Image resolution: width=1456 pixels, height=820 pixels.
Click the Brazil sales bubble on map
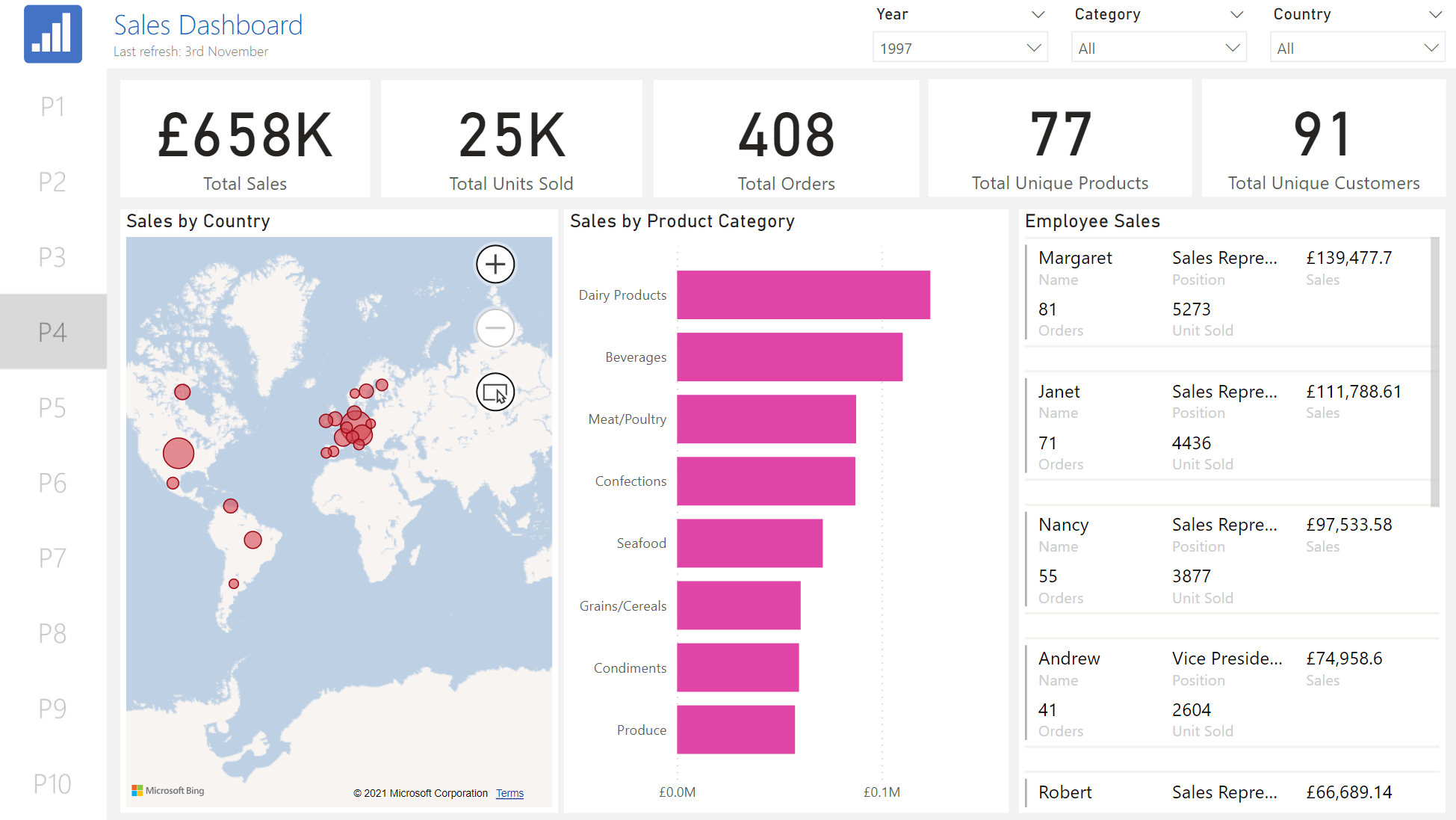tap(253, 540)
